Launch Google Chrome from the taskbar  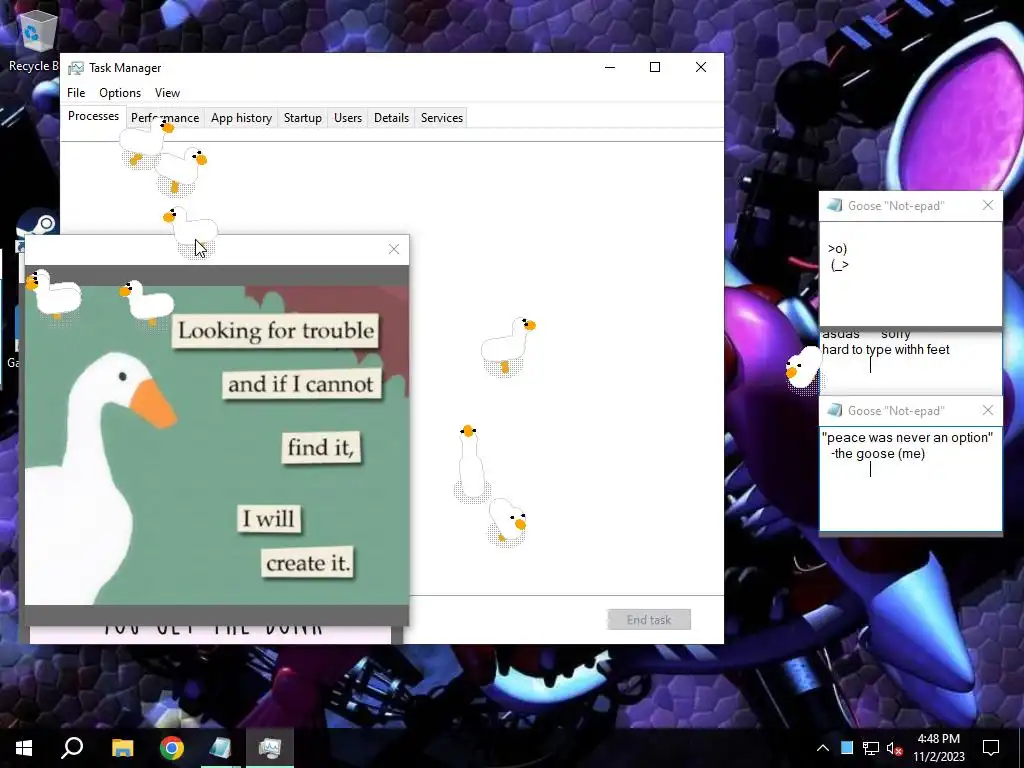172,748
